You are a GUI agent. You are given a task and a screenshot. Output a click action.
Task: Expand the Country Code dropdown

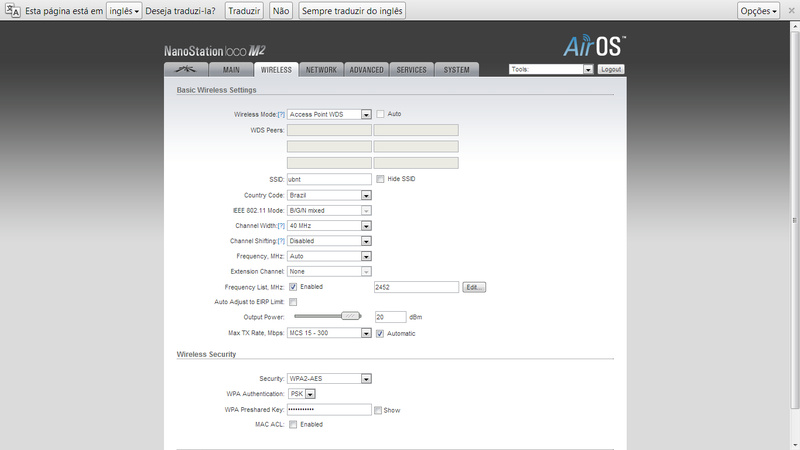(x=329, y=195)
